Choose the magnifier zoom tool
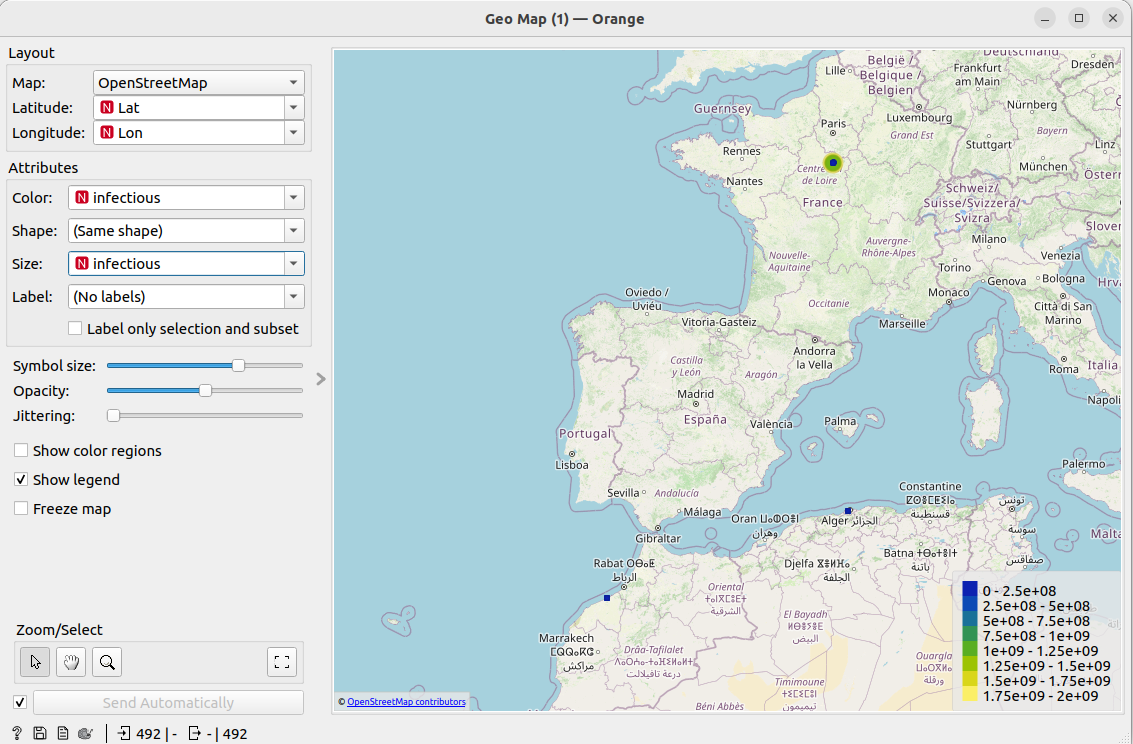1133x744 pixels. pyautogui.click(x=107, y=661)
